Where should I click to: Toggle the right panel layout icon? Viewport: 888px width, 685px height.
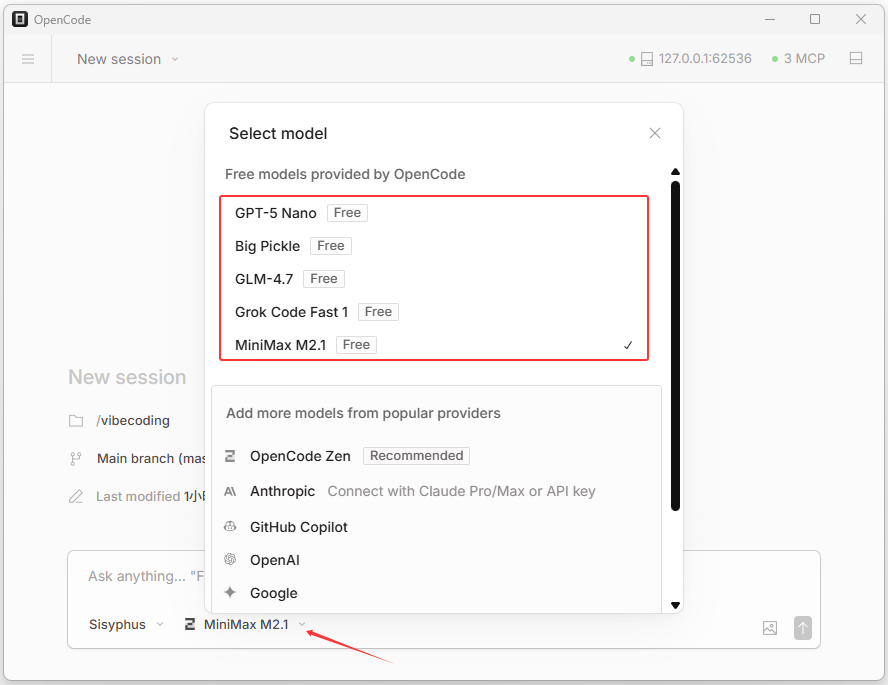click(x=856, y=59)
